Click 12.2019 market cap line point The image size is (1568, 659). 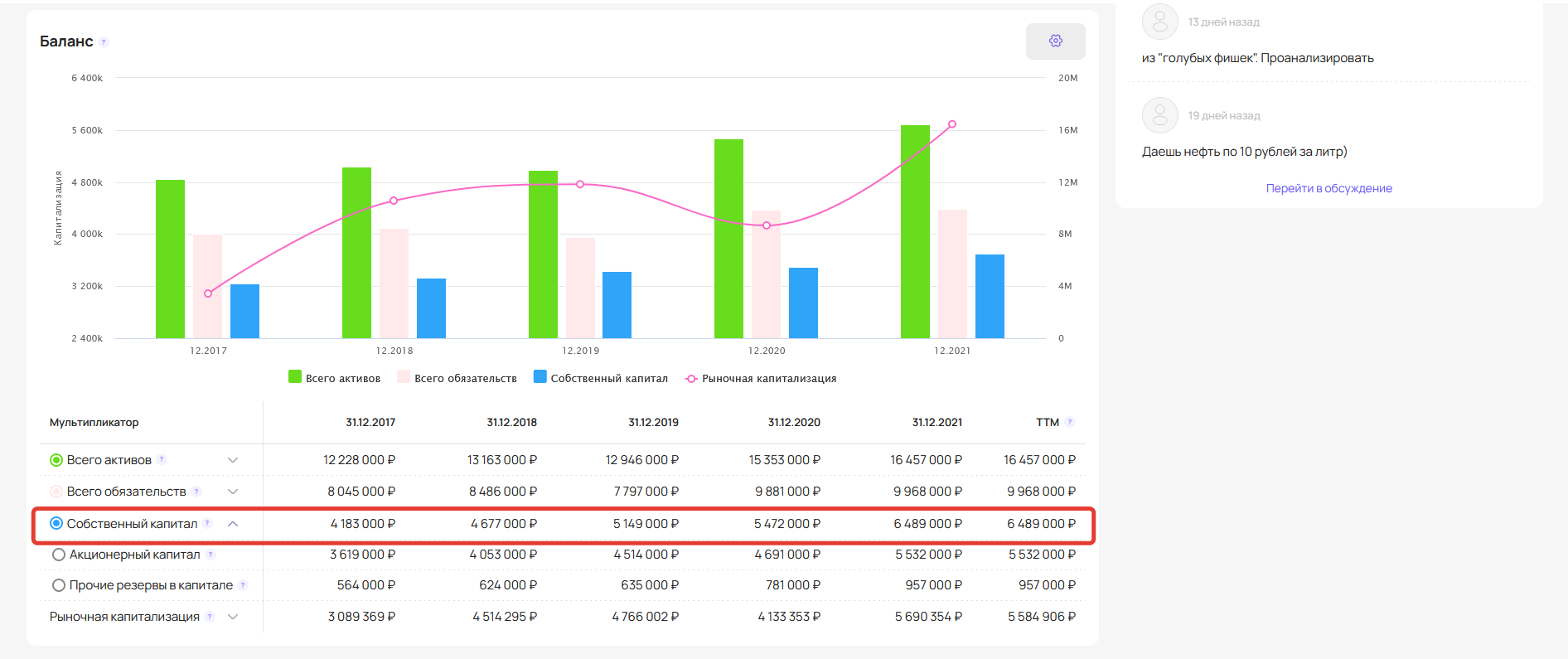point(580,184)
